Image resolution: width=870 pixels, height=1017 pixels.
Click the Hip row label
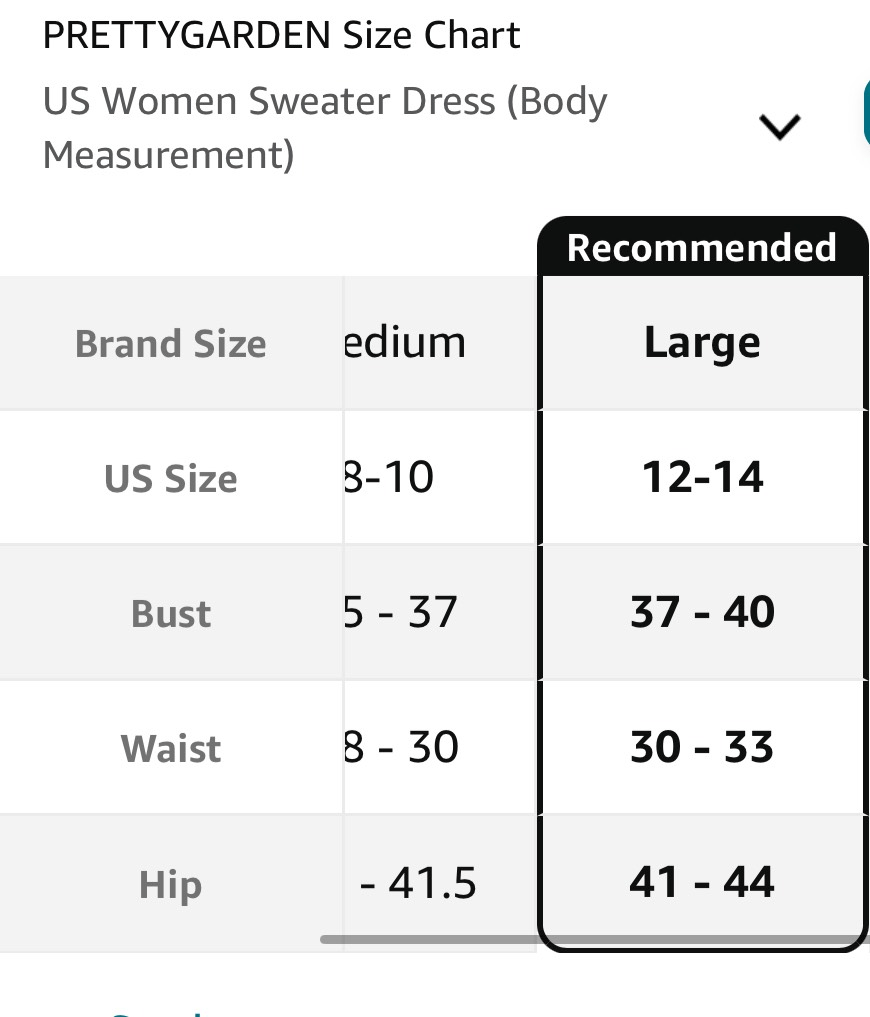tap(171, 885)
